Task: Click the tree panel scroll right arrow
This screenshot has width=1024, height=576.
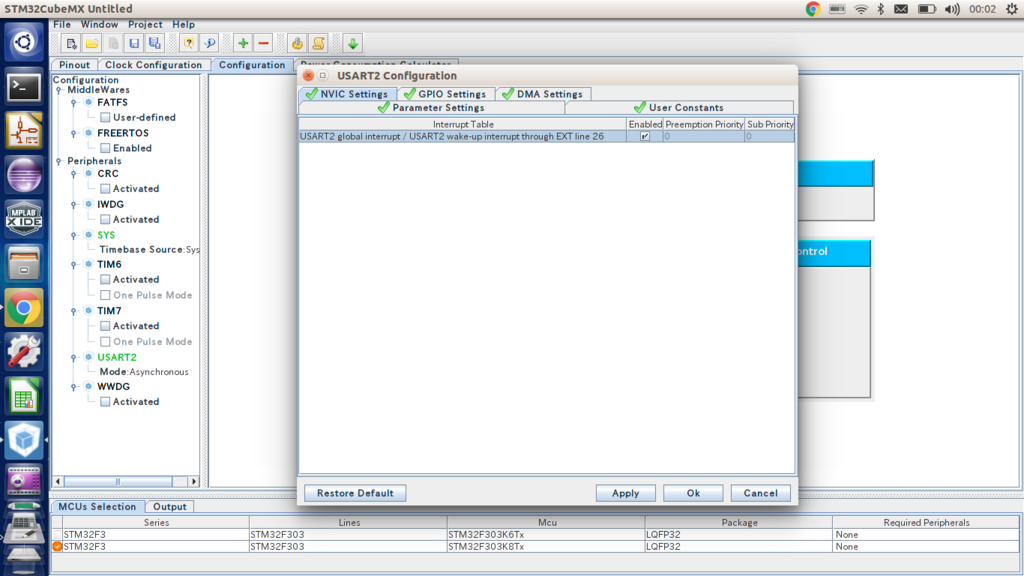Action: click(x=193, y=481)
